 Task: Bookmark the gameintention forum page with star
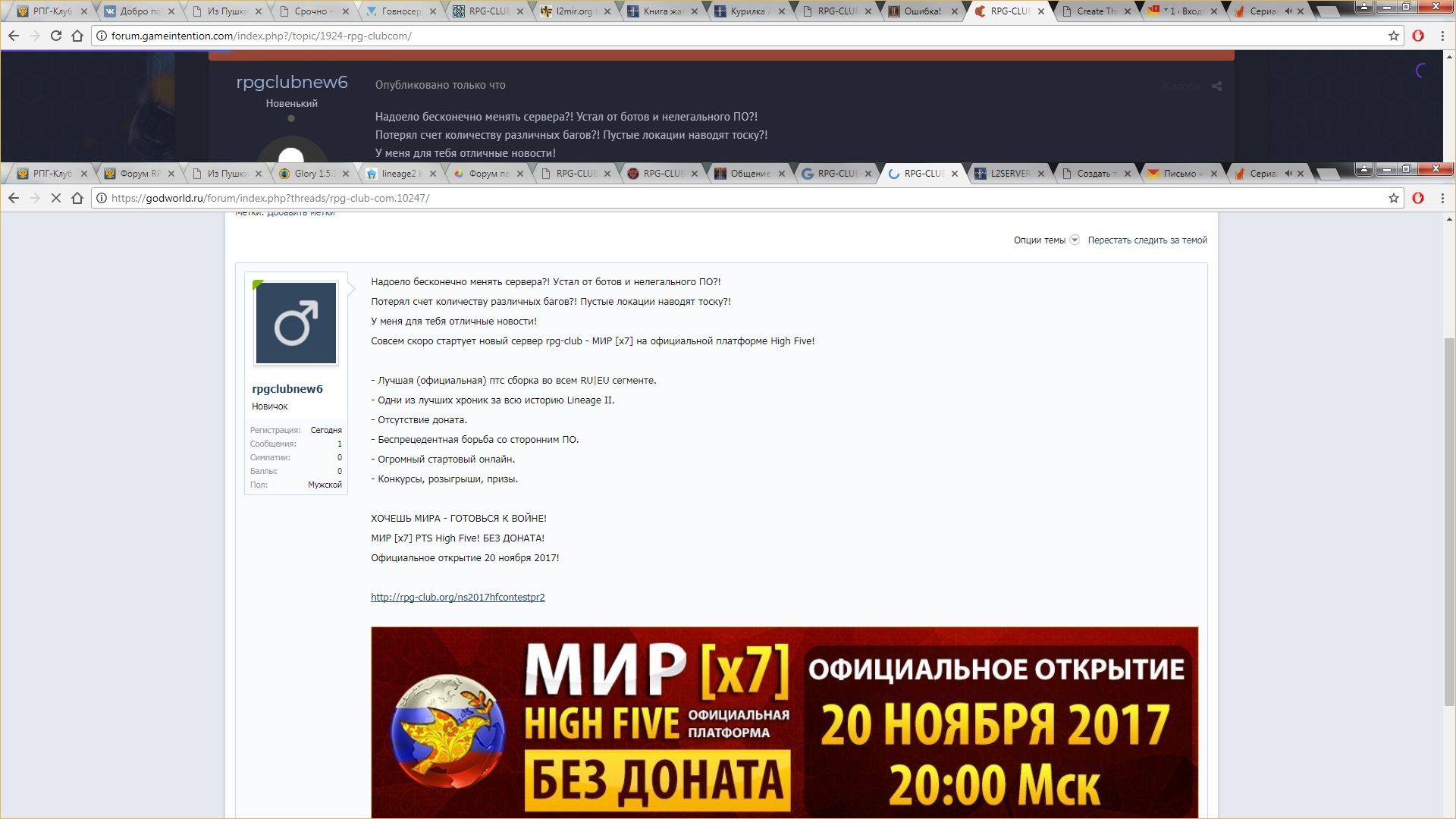pos(1393,36)
